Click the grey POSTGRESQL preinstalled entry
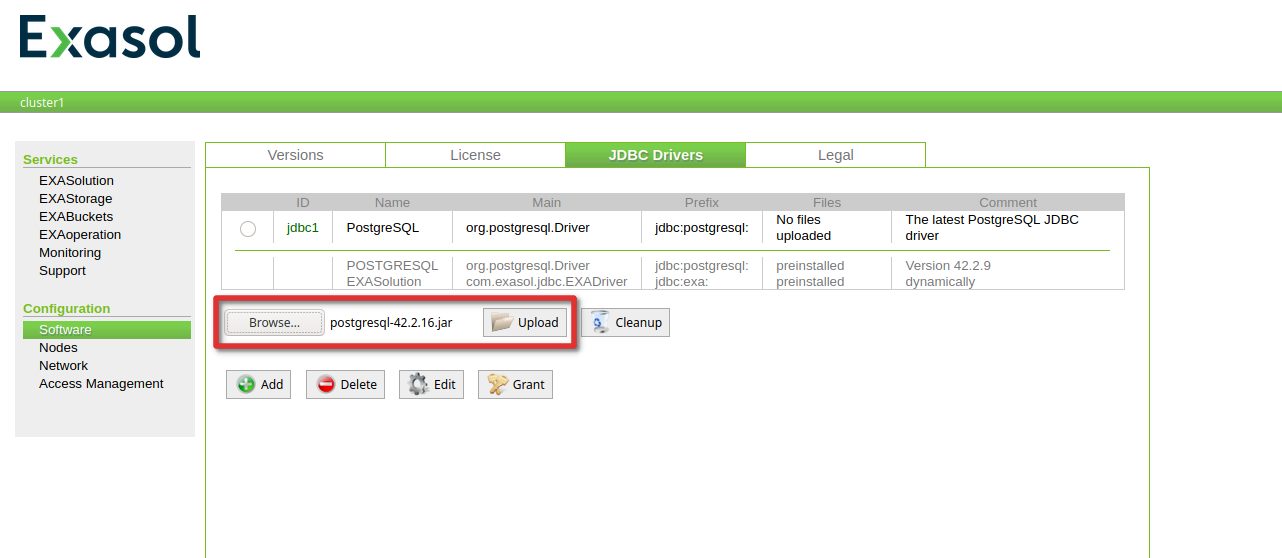The width and height of the screenshot is (1282, 558). coord(392,266)
